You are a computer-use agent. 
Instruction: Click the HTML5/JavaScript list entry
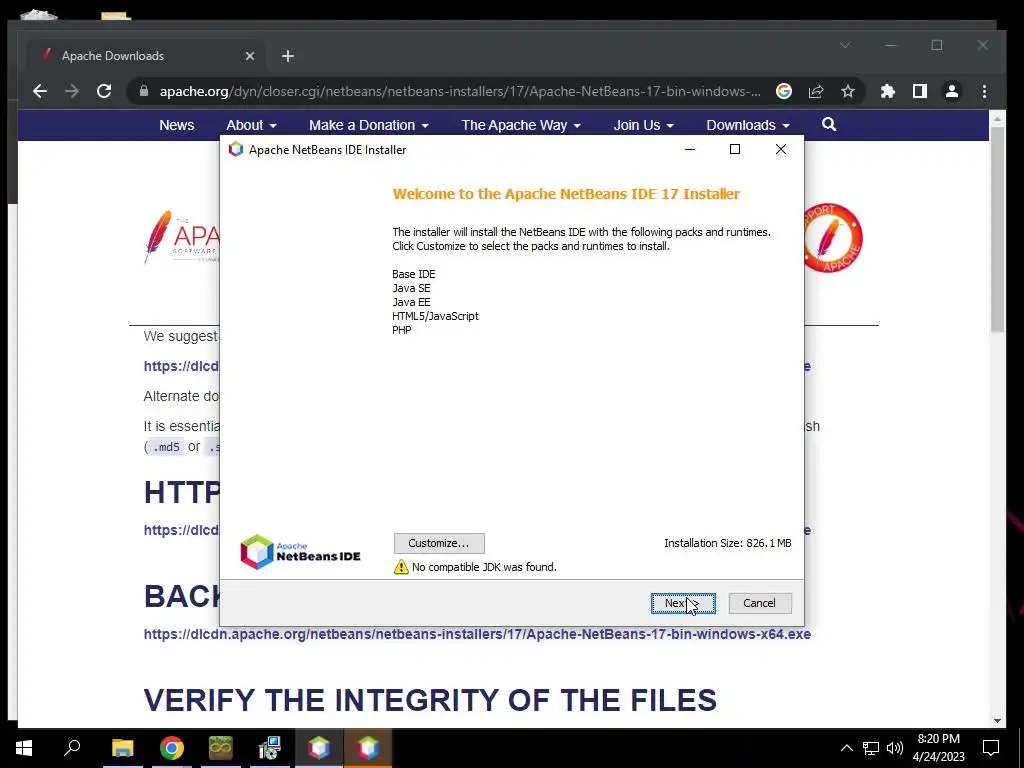tap(436, 316)
